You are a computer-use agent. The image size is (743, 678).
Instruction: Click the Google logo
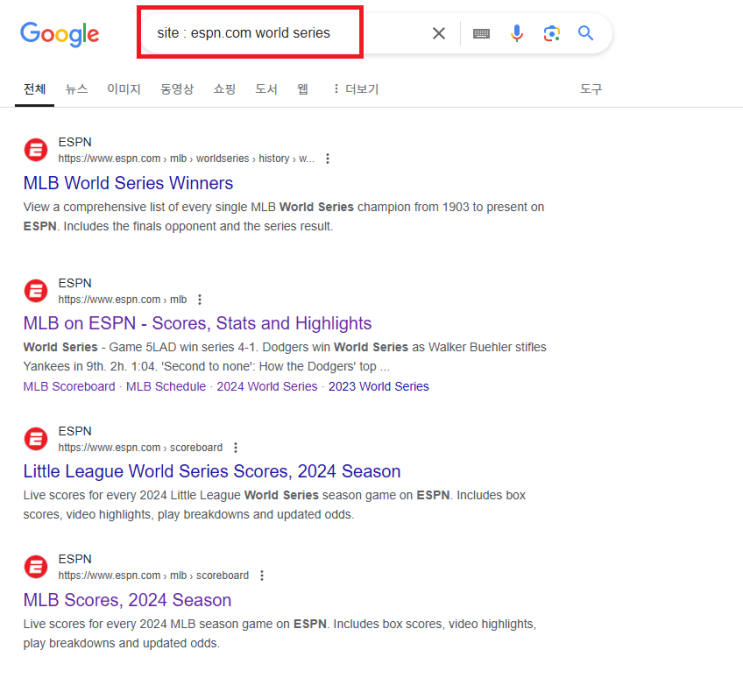pyautogui.click(x=60, y=34)
